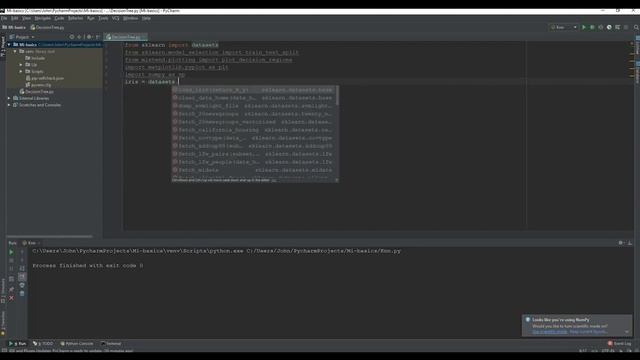The height and width of the screenshot is (360, 640).
Task: Open the Navigate menu
Action: coord(42,18)
